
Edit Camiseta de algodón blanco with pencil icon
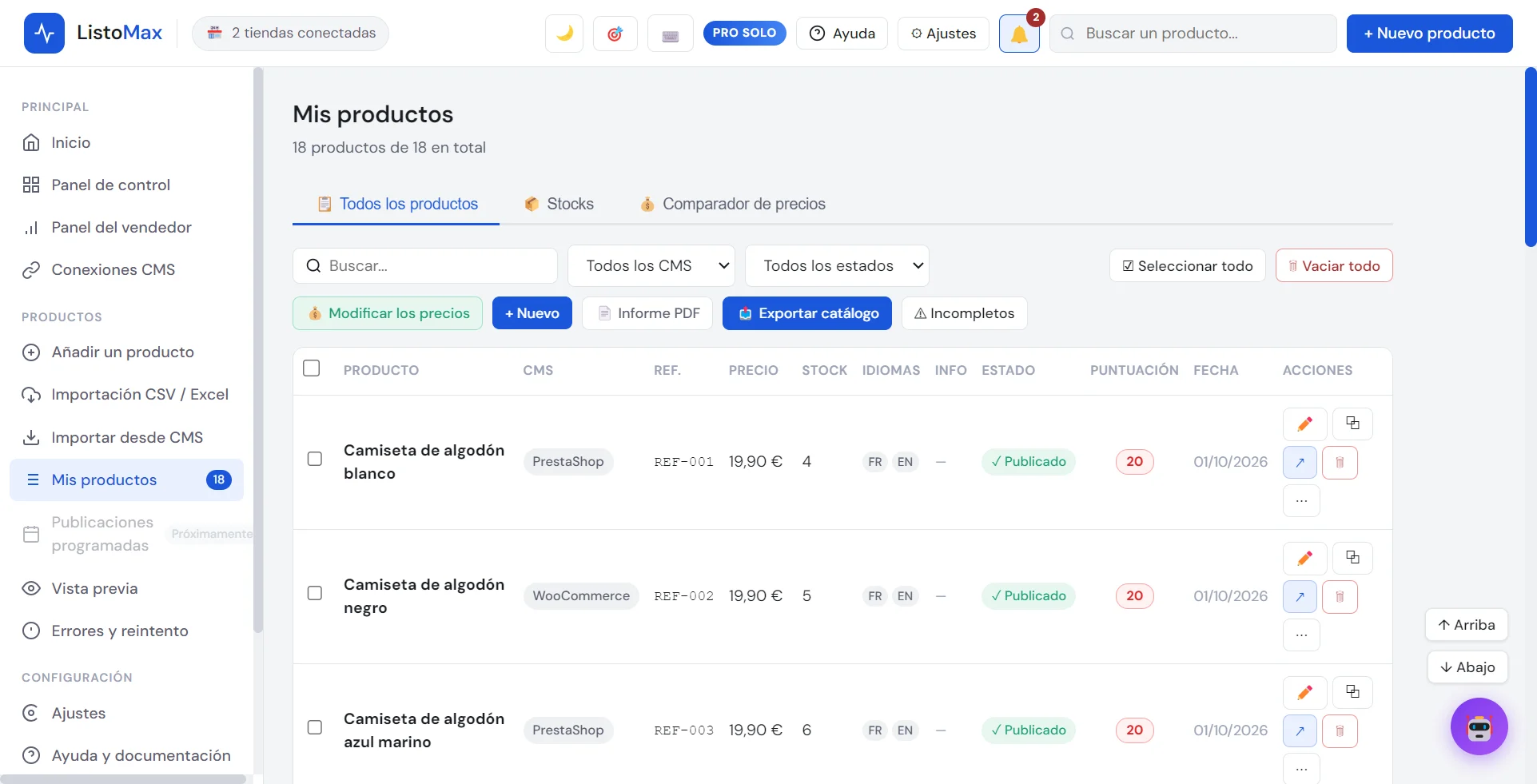pyautogui.click(x=1304, y=424)
